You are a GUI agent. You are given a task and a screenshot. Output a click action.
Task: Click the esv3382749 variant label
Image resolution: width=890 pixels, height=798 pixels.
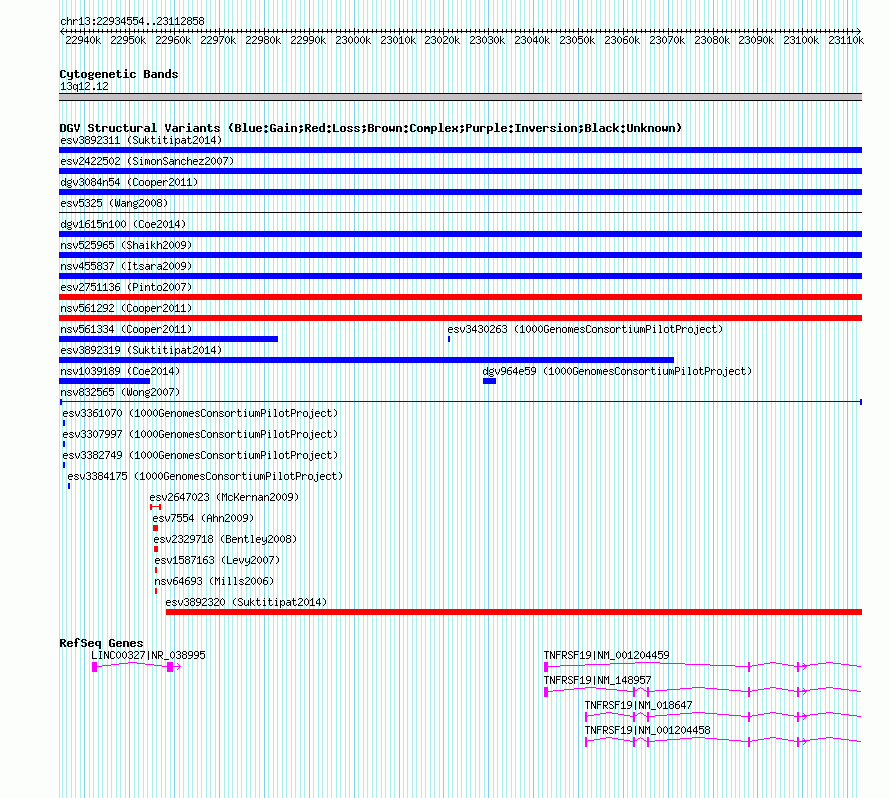pos(200,455)
